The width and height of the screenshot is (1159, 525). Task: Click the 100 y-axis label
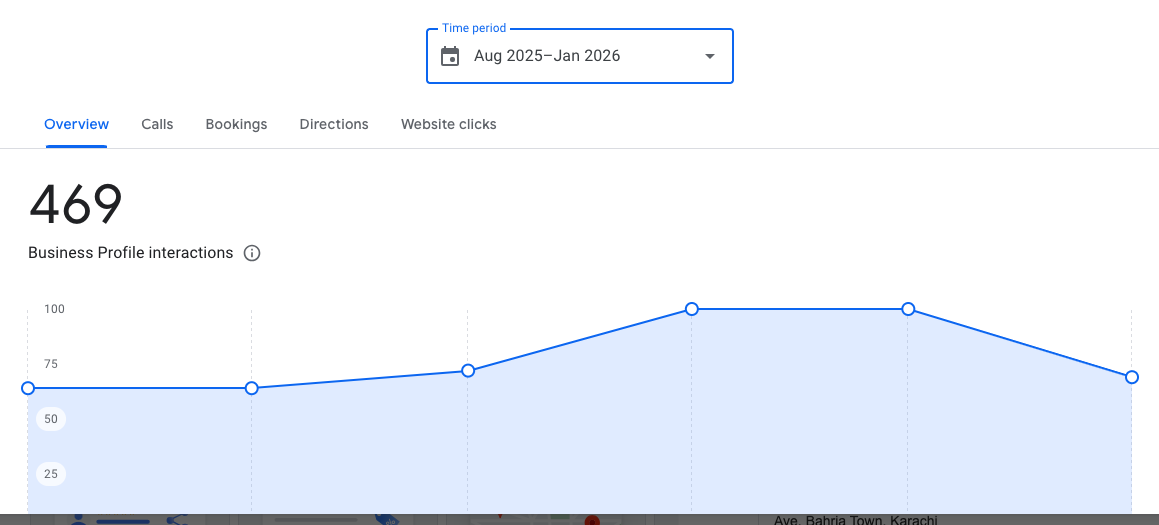pyautogui.click(x=54, y=309)
